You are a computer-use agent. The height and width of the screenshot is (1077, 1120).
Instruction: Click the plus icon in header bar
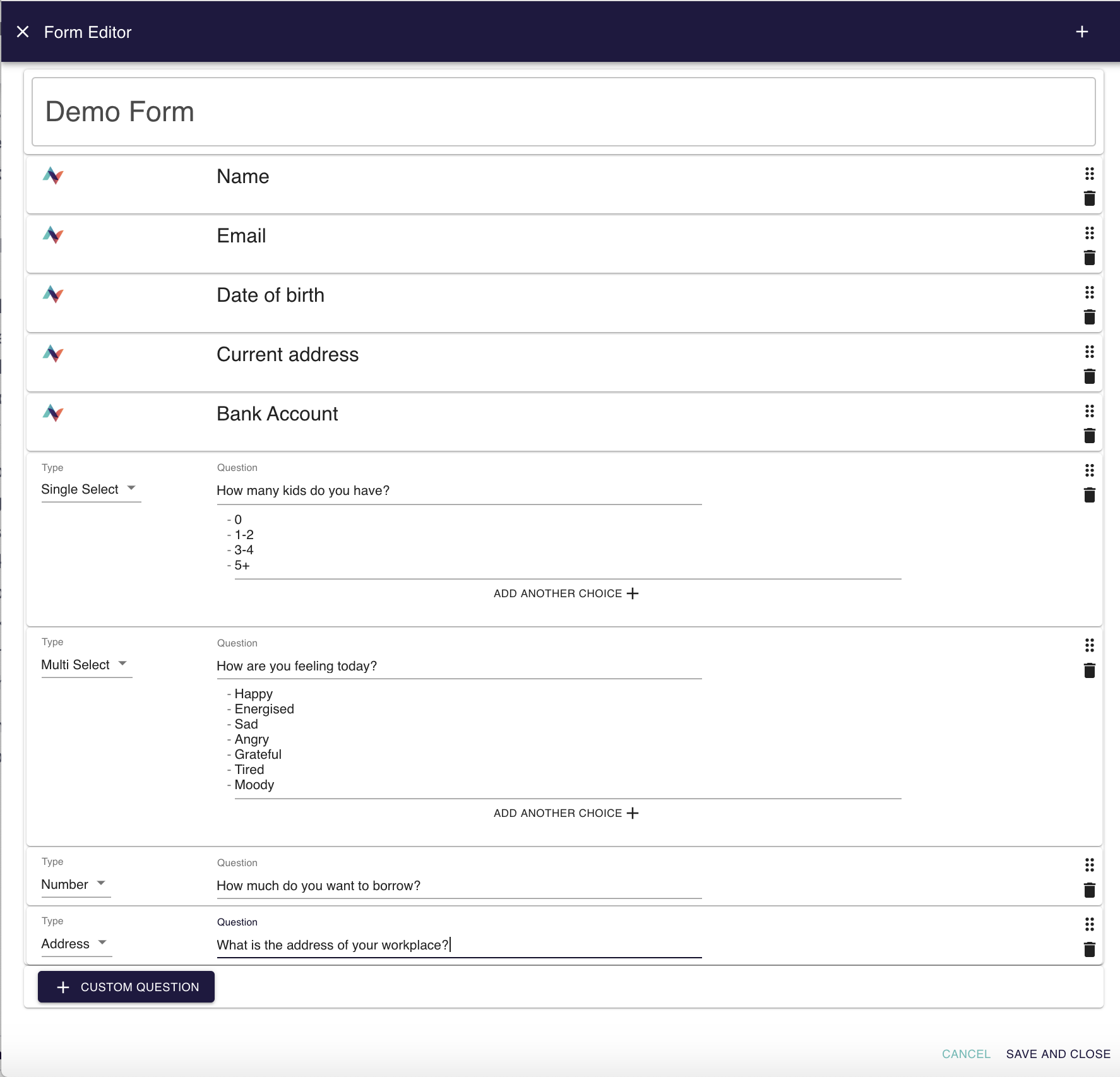tap(1081, 32)
